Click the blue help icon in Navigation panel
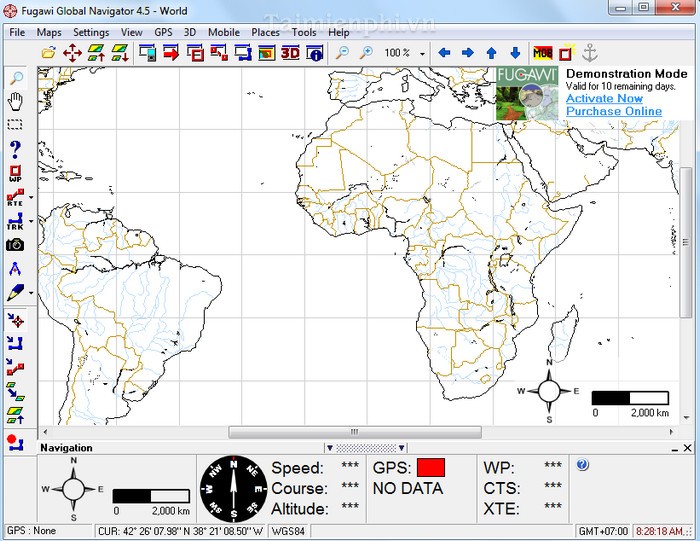The width and height of the screenshot is (700, 541). 582,465
